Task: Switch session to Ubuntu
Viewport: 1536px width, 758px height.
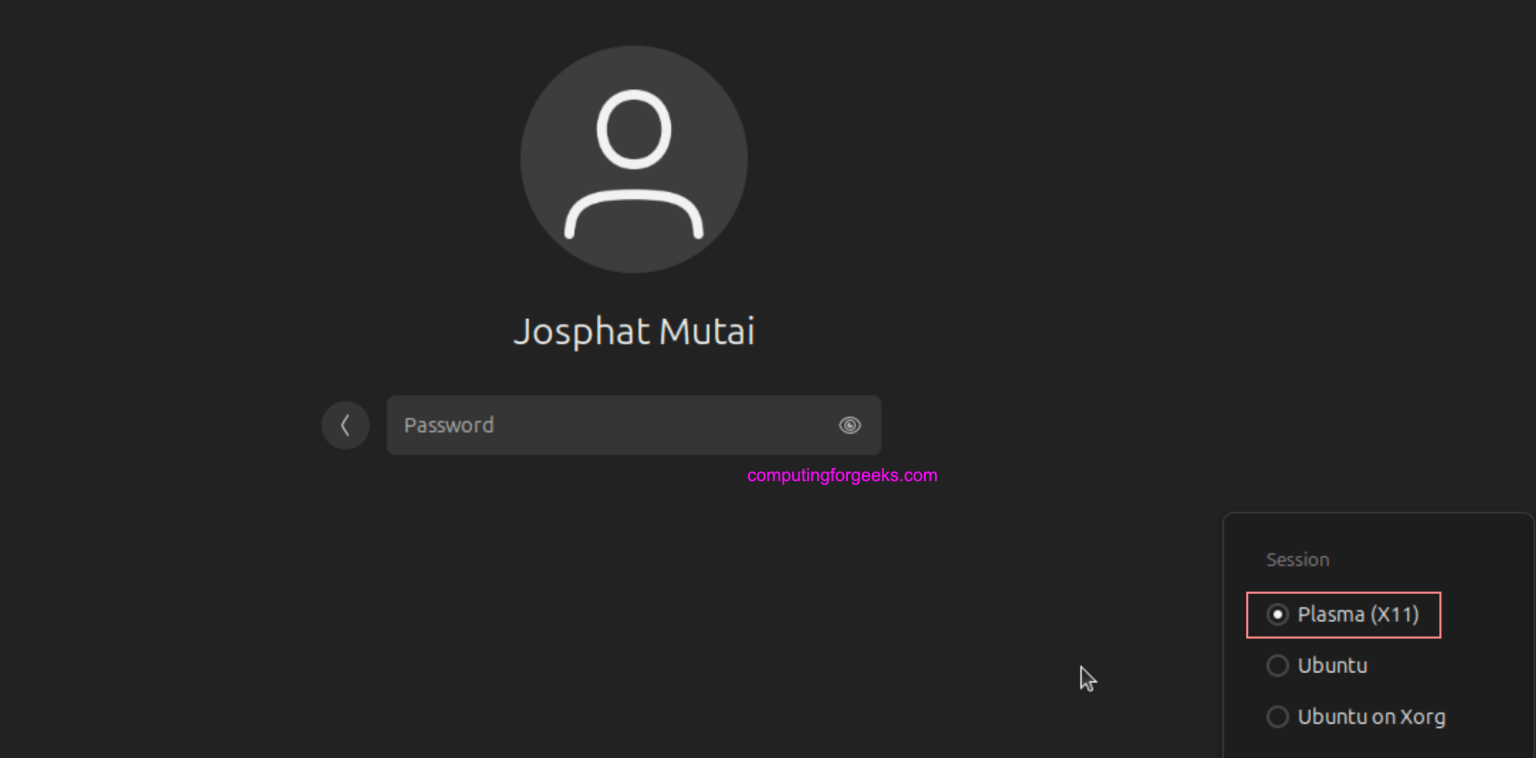Action: click(x=1330, y=665)
